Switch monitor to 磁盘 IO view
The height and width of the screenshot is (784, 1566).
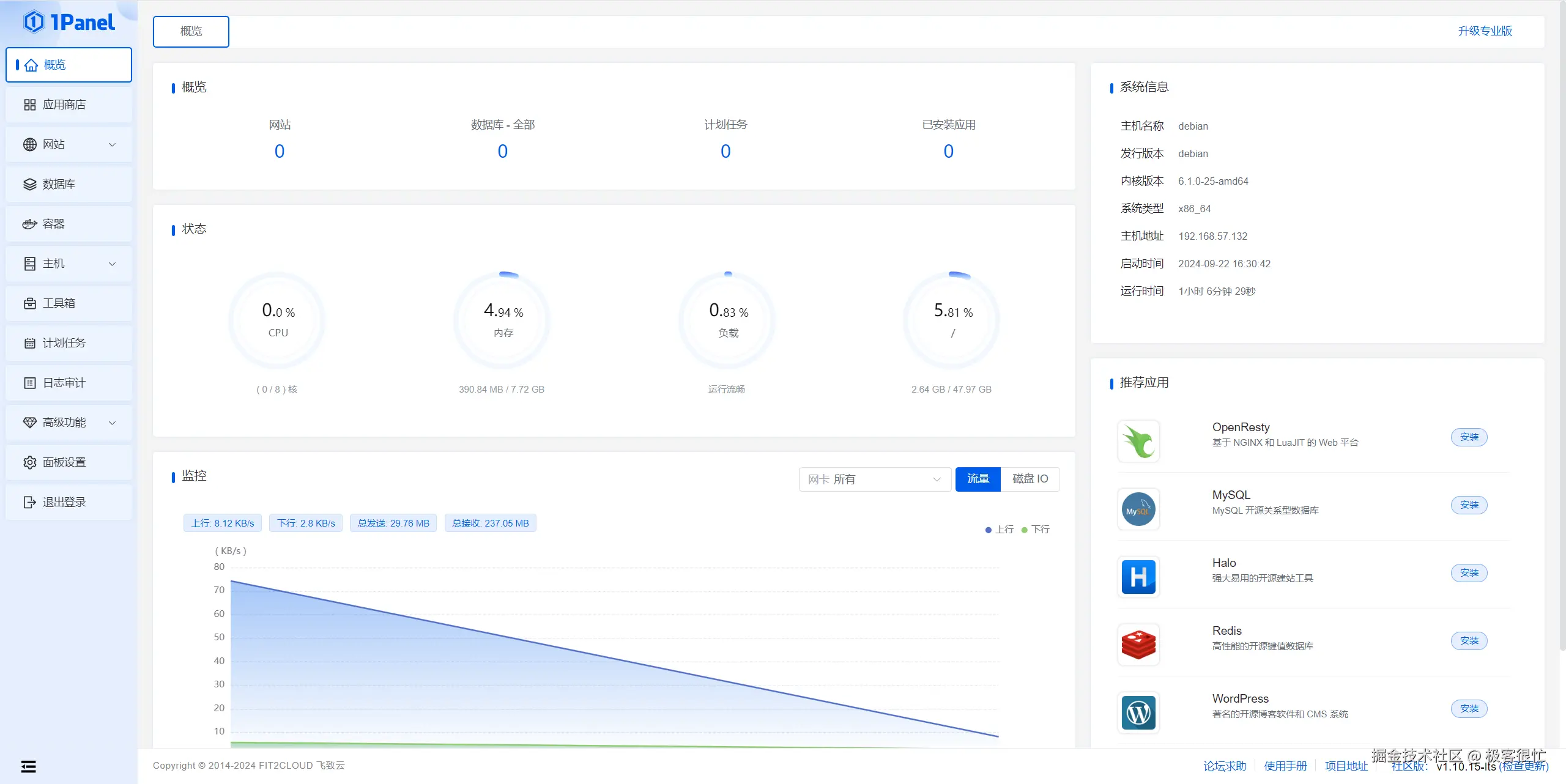[x=1030, y=479]
